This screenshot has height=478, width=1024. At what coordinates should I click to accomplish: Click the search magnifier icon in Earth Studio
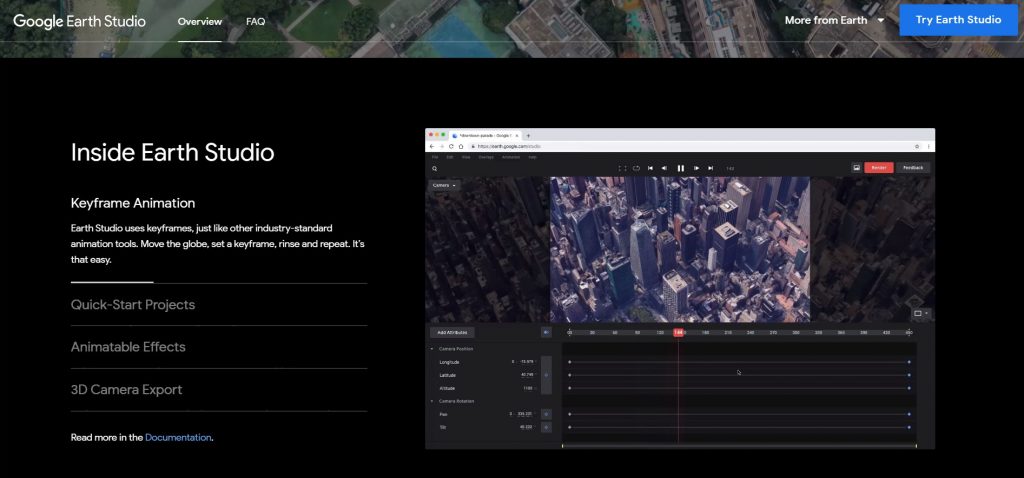click(x=435, y=168)
